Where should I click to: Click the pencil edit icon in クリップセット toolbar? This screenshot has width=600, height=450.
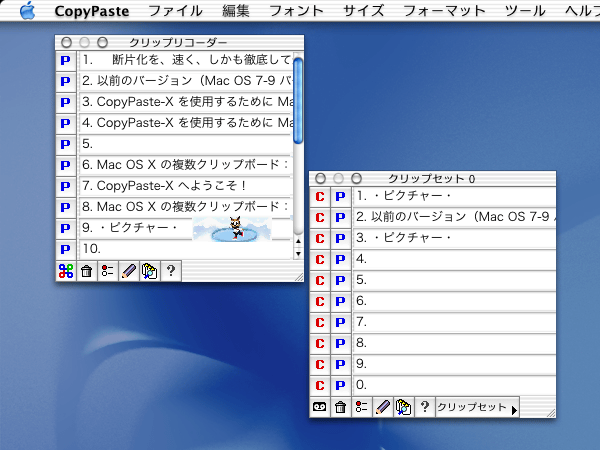pos(382,407)
